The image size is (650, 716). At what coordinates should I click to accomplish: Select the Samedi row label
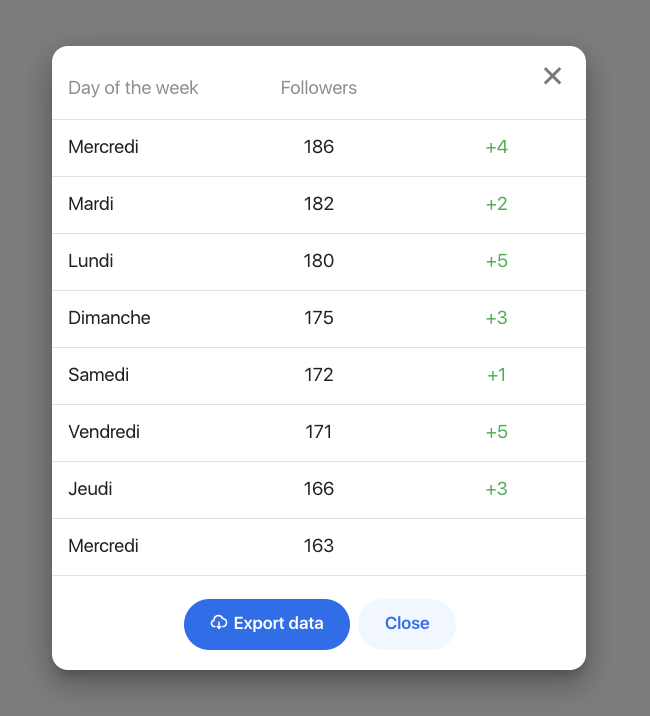(99, 375)
